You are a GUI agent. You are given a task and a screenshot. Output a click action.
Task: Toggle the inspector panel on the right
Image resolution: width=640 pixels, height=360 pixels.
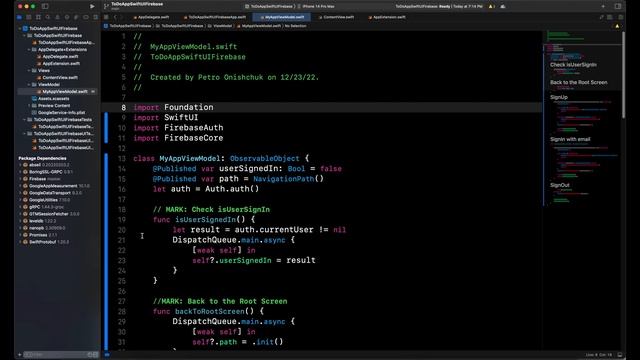(x=618, y=6)
